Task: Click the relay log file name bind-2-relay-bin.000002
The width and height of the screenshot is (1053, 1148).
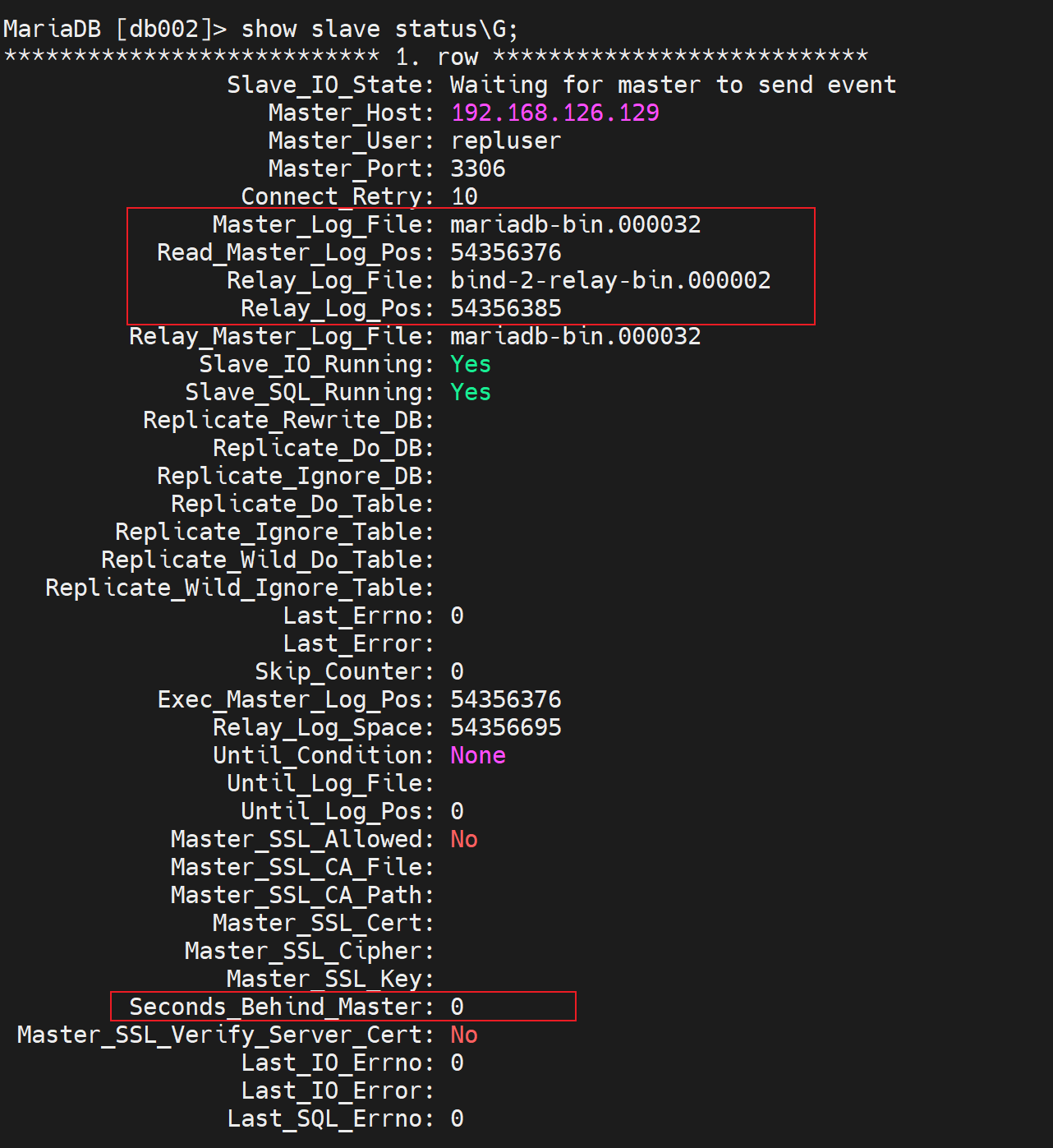Action: (x=610, y=280)
